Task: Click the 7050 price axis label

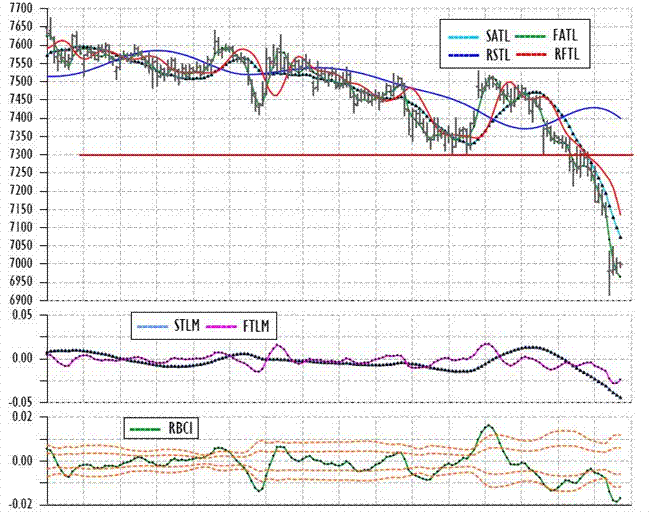Action: coord(21,245)
